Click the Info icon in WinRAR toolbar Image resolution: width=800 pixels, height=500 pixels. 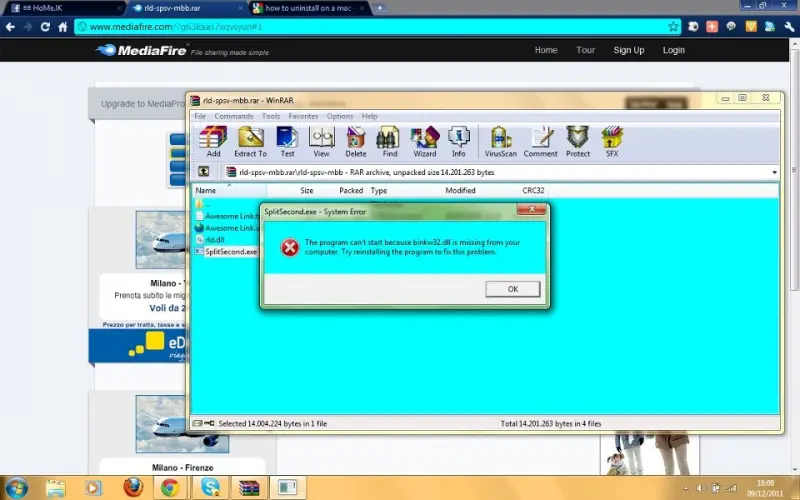[458, 142]
